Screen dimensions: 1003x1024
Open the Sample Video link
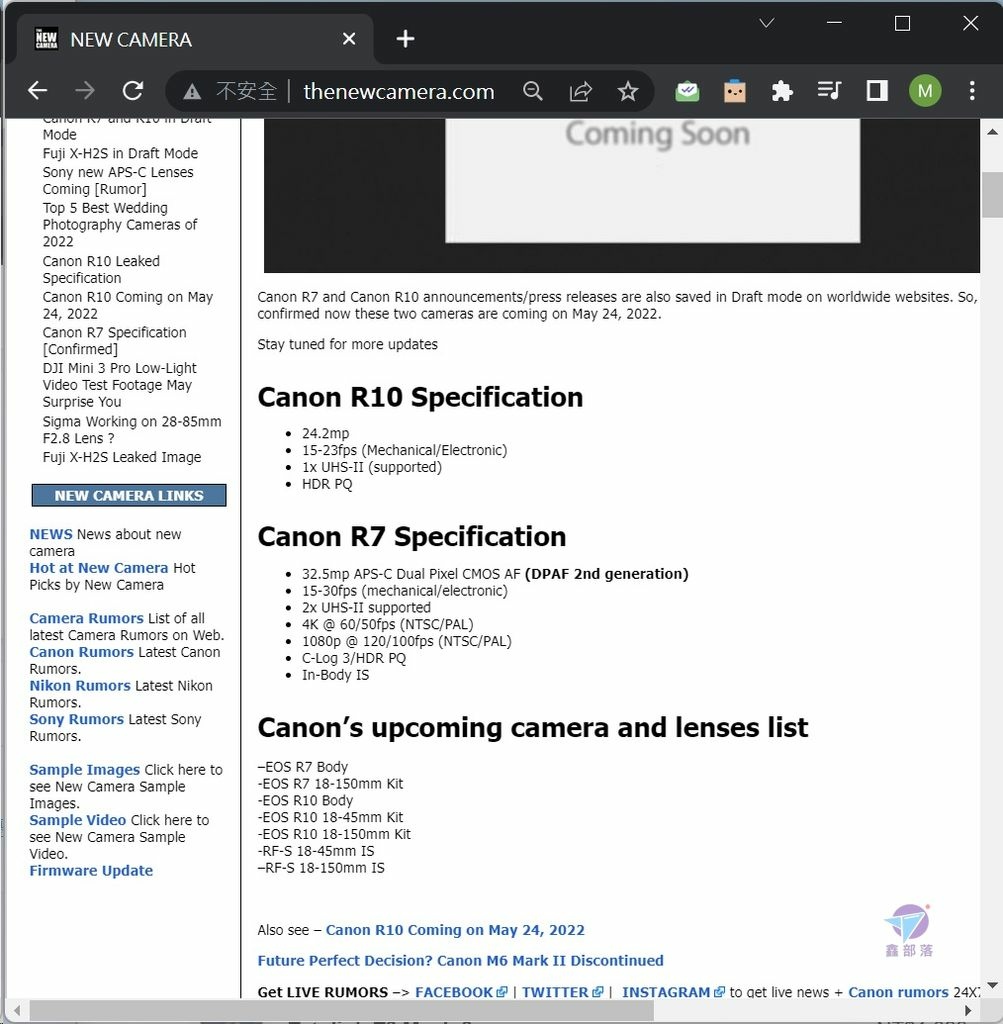(x=78, y=820)
